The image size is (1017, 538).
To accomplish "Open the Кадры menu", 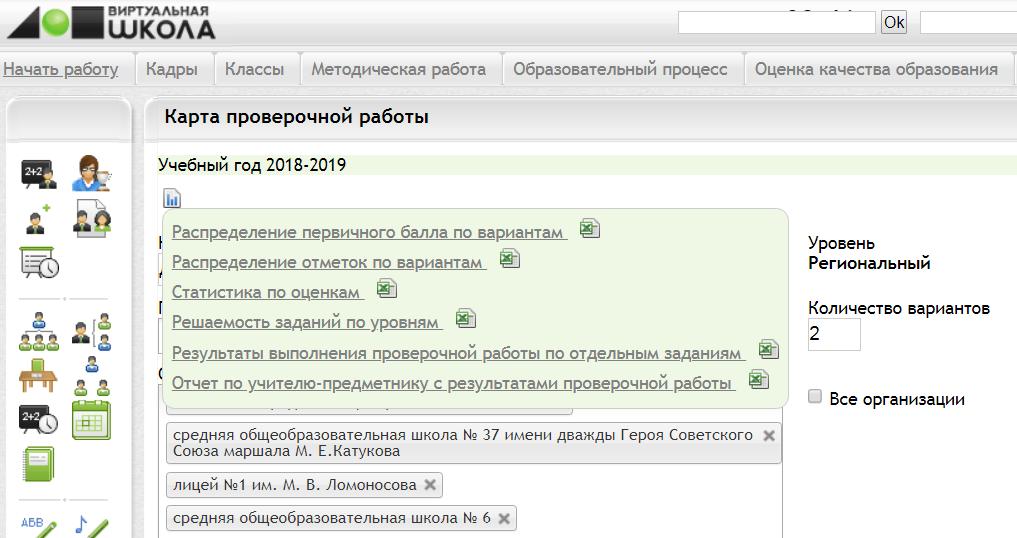I will (170, 69).
